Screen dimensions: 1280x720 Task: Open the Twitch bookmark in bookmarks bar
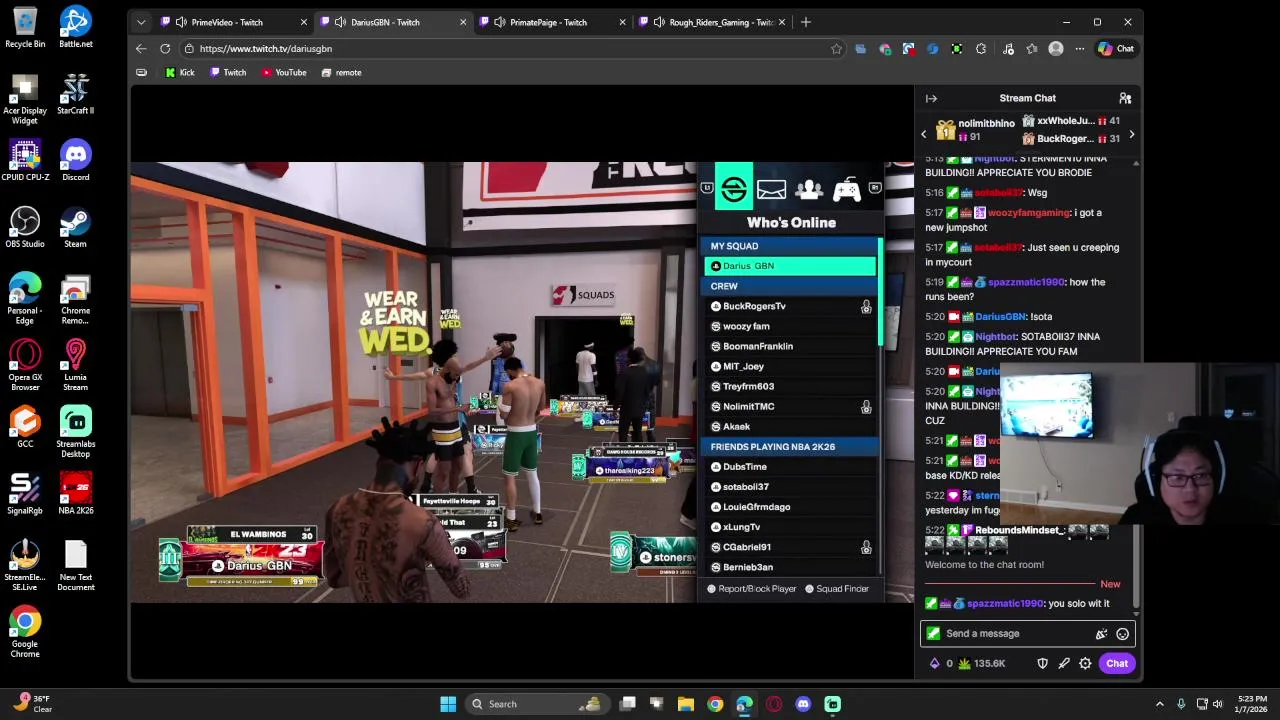(227, 72)
